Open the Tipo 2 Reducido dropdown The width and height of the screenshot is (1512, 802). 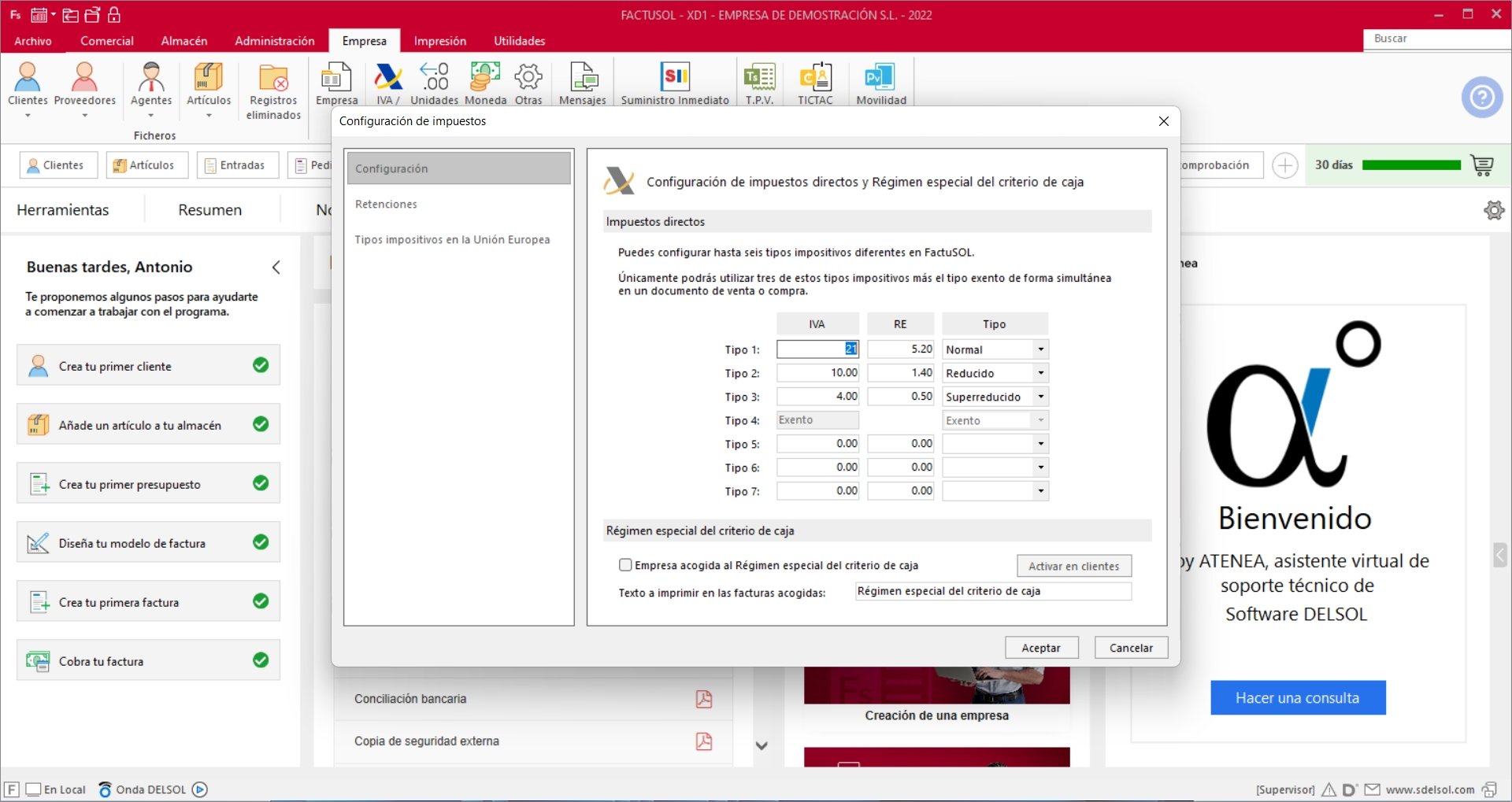[x=1040, y=373]
